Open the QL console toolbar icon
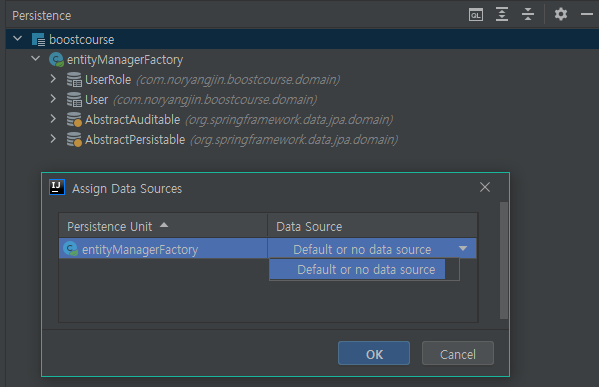599x387 pixels. coord(476,15)
